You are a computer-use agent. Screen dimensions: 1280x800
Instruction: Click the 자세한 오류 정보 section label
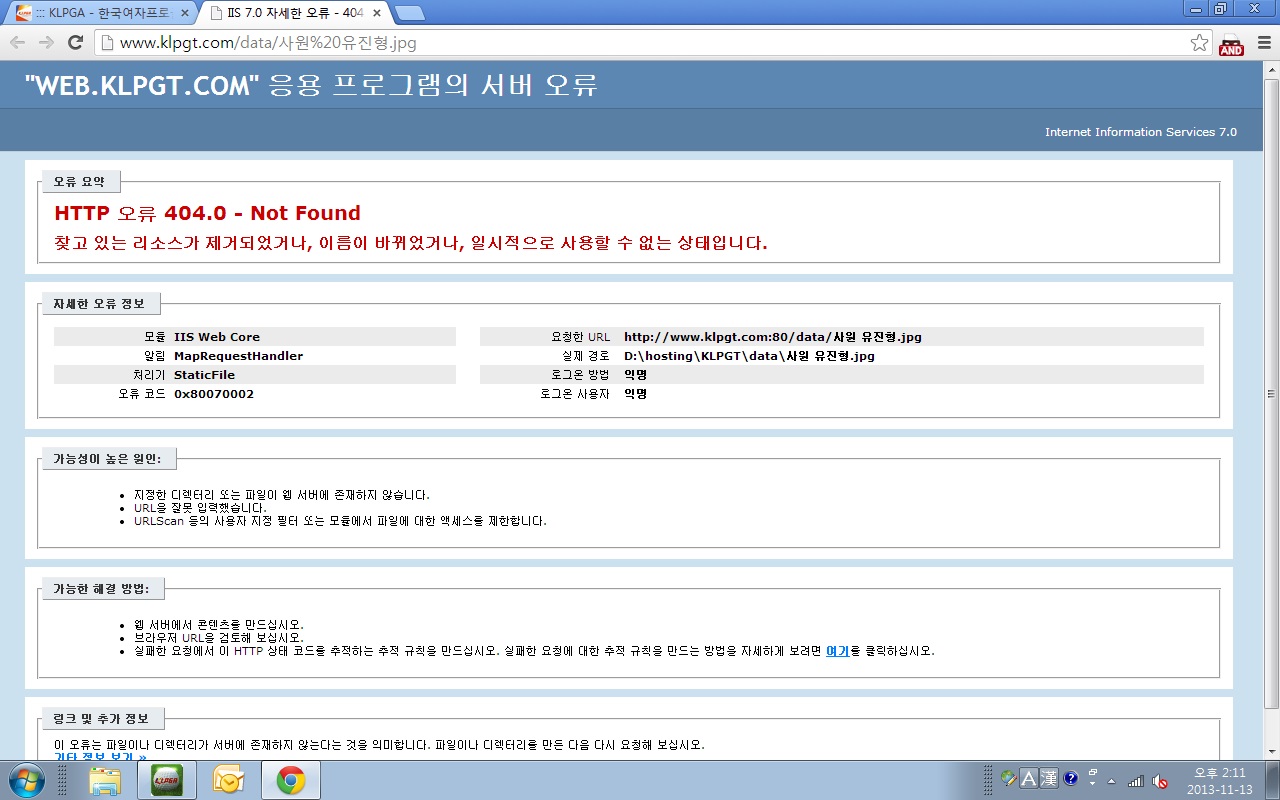tap(99, 303)
